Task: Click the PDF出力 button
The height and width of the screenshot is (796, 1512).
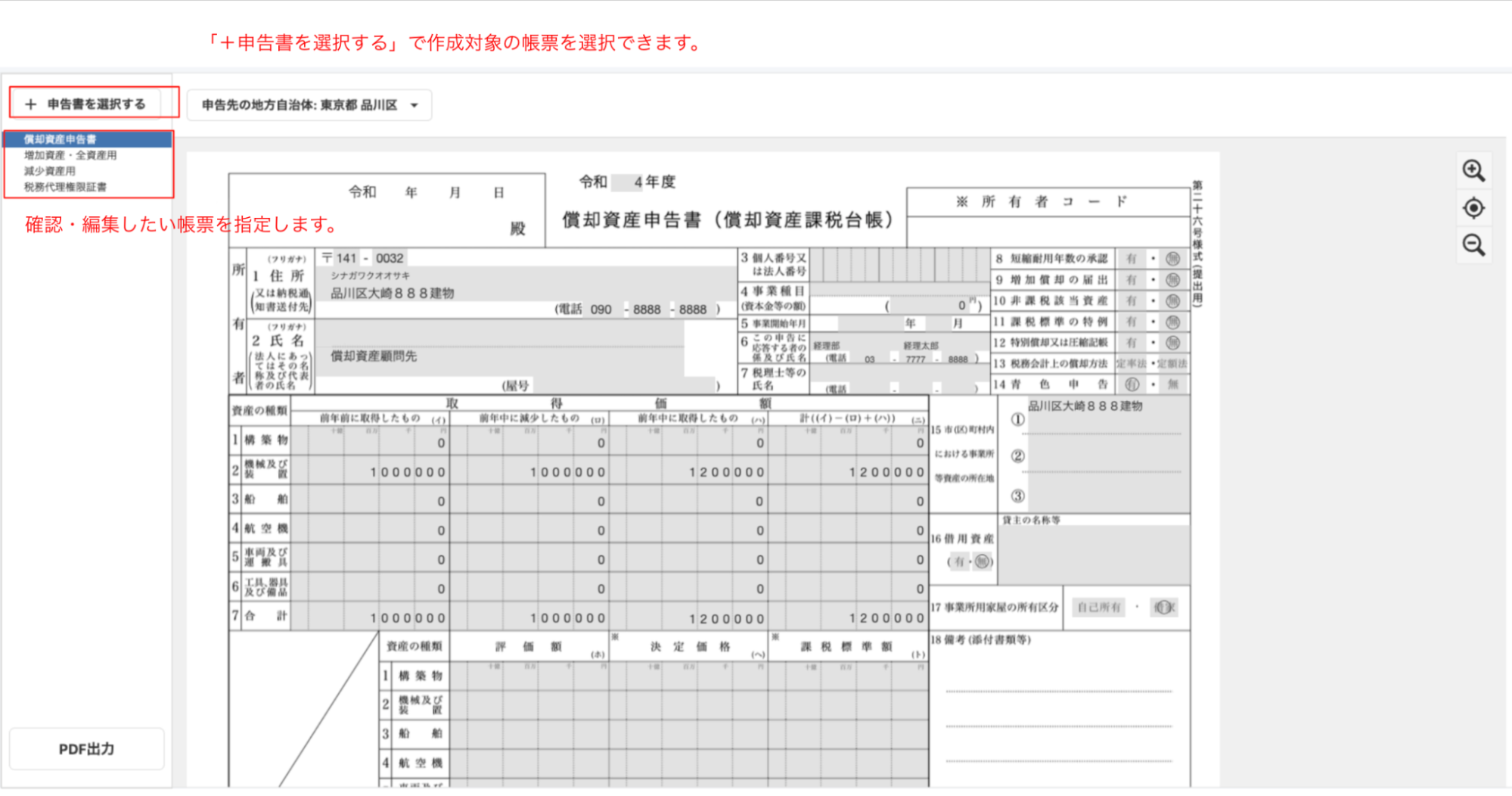Action: tap(86, 749)
